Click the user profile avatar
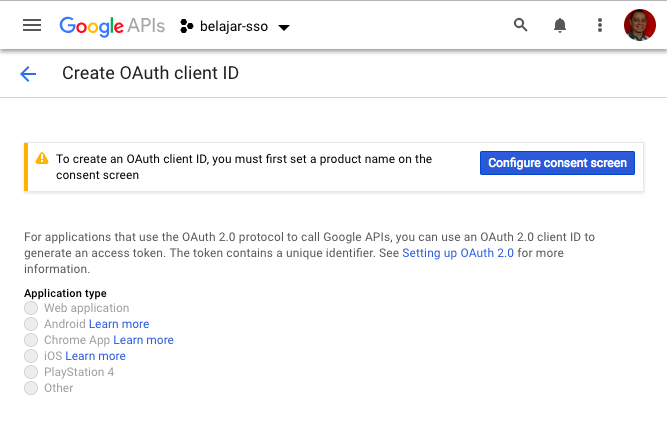Screen dimensions: 667x445 [640, 25]
